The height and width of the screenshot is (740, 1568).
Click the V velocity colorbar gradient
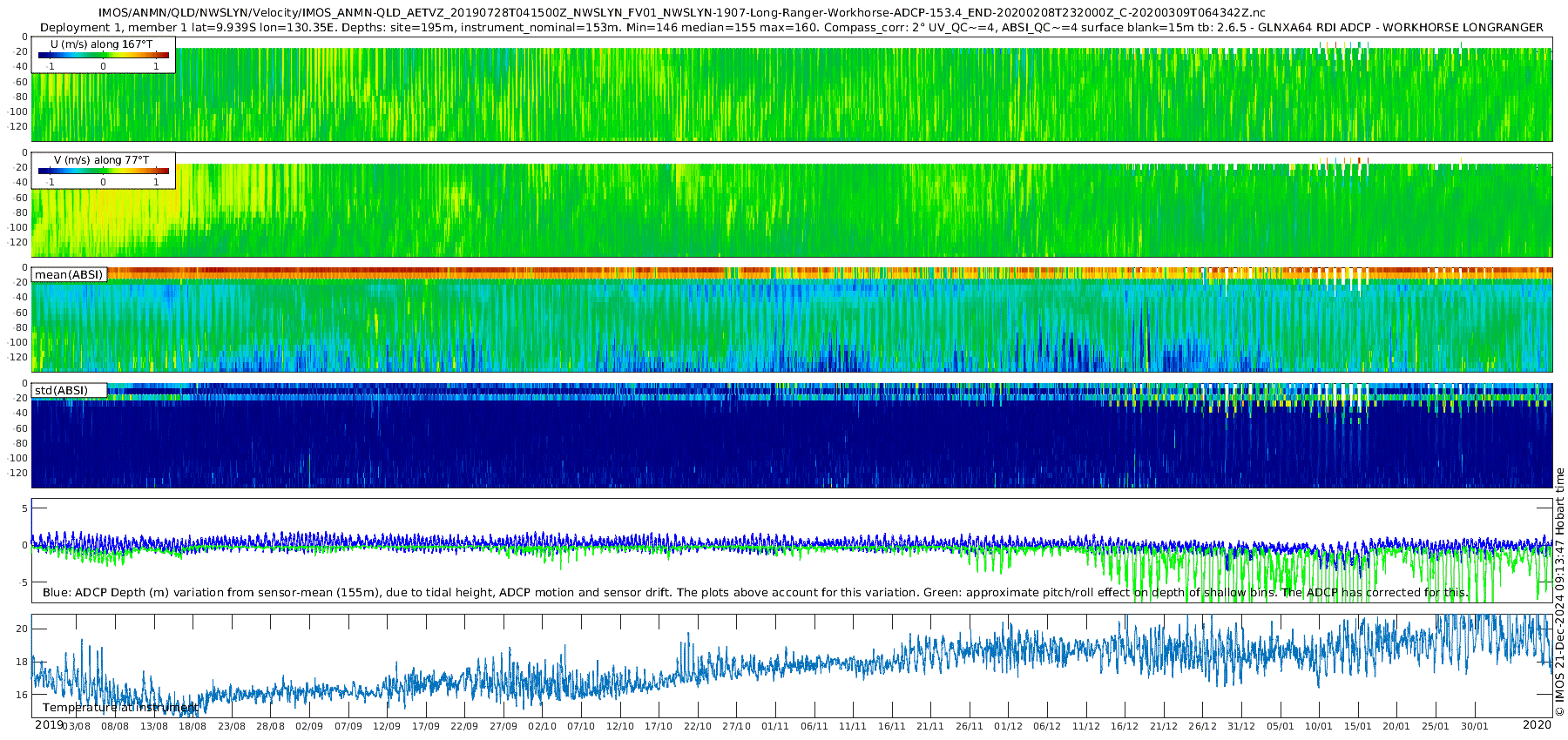(104, 171)
